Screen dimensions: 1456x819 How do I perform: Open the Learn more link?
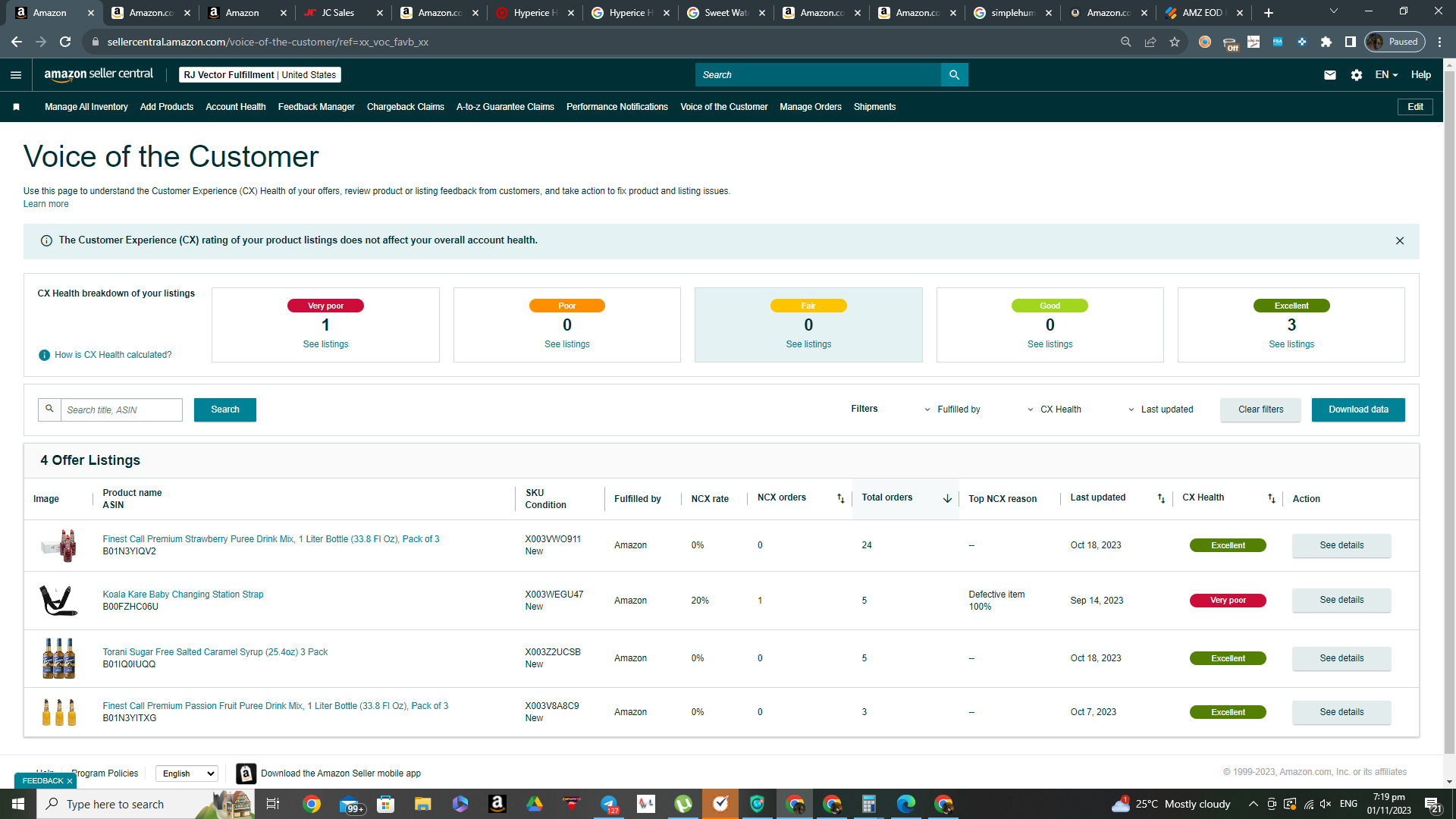(45, 204)
